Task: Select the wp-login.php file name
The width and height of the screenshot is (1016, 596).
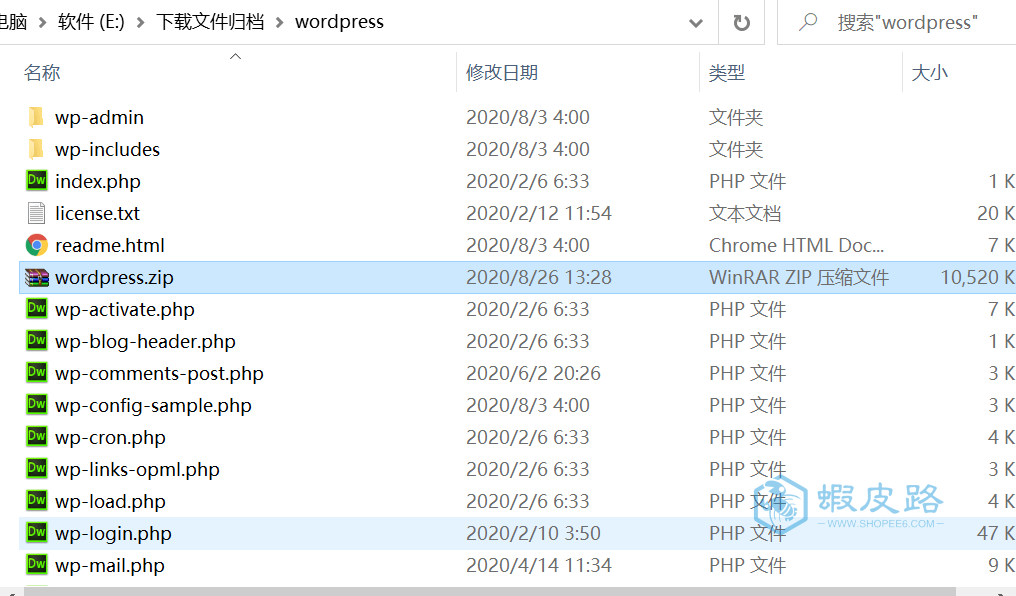Action: coord(113,534)
